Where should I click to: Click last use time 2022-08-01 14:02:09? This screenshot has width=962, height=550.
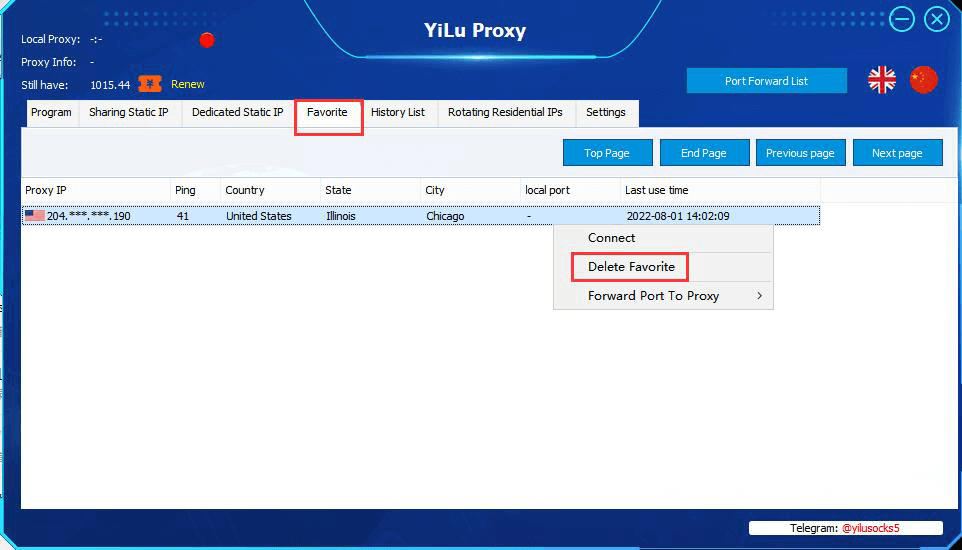[x=678, y=216]
